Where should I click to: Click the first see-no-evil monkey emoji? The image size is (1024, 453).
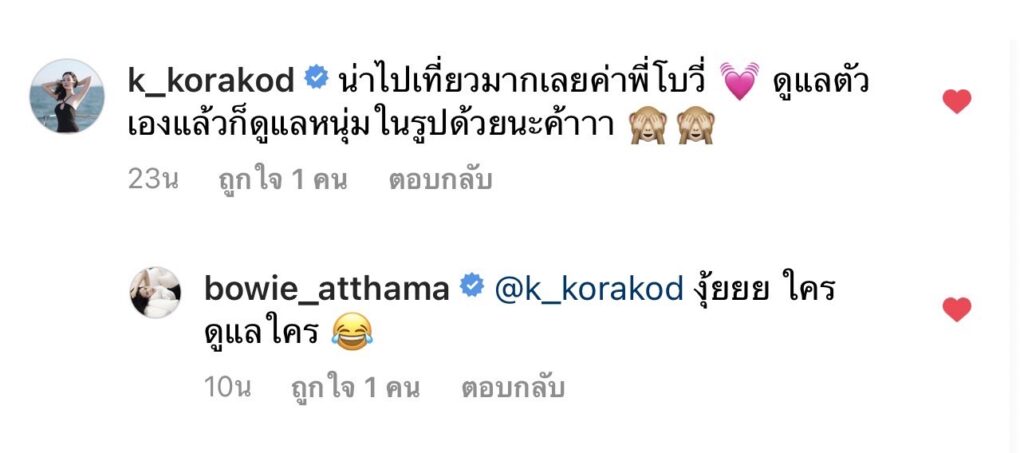(647, 126)
